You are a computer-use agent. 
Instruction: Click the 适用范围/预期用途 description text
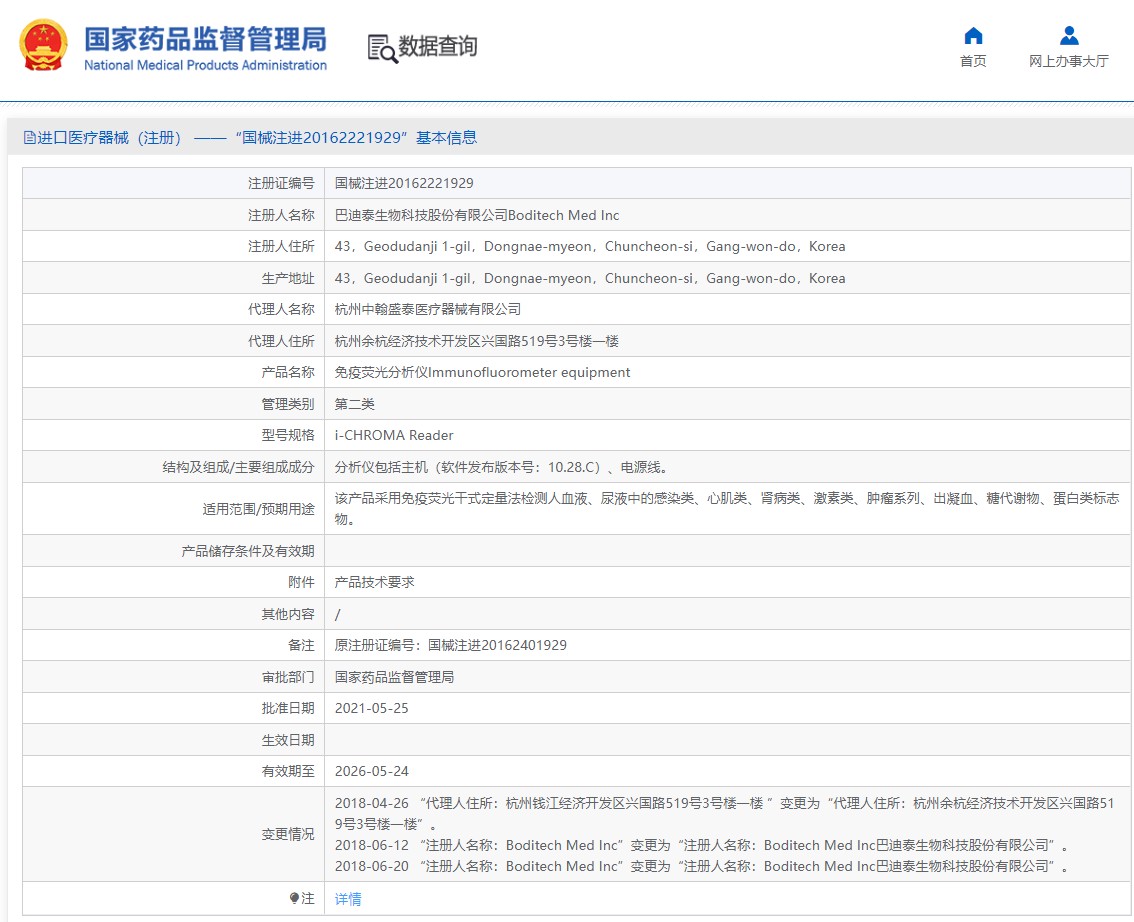727,508
